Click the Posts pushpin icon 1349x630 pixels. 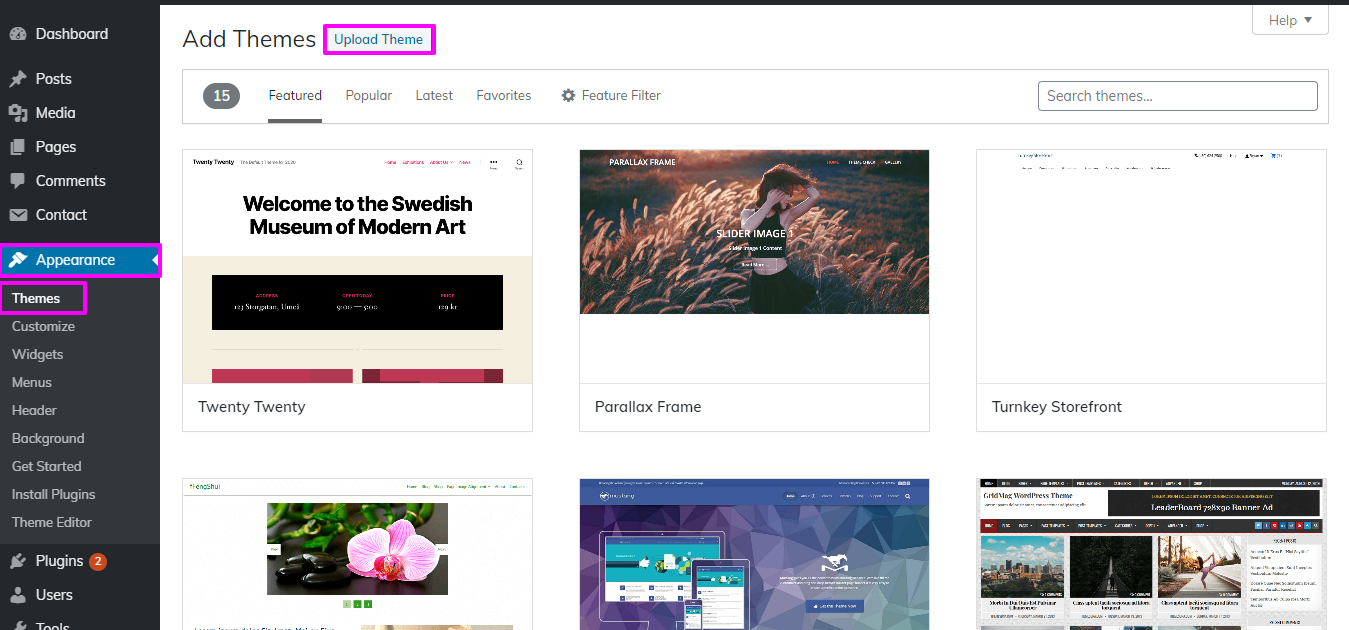[x=18, y=79]
